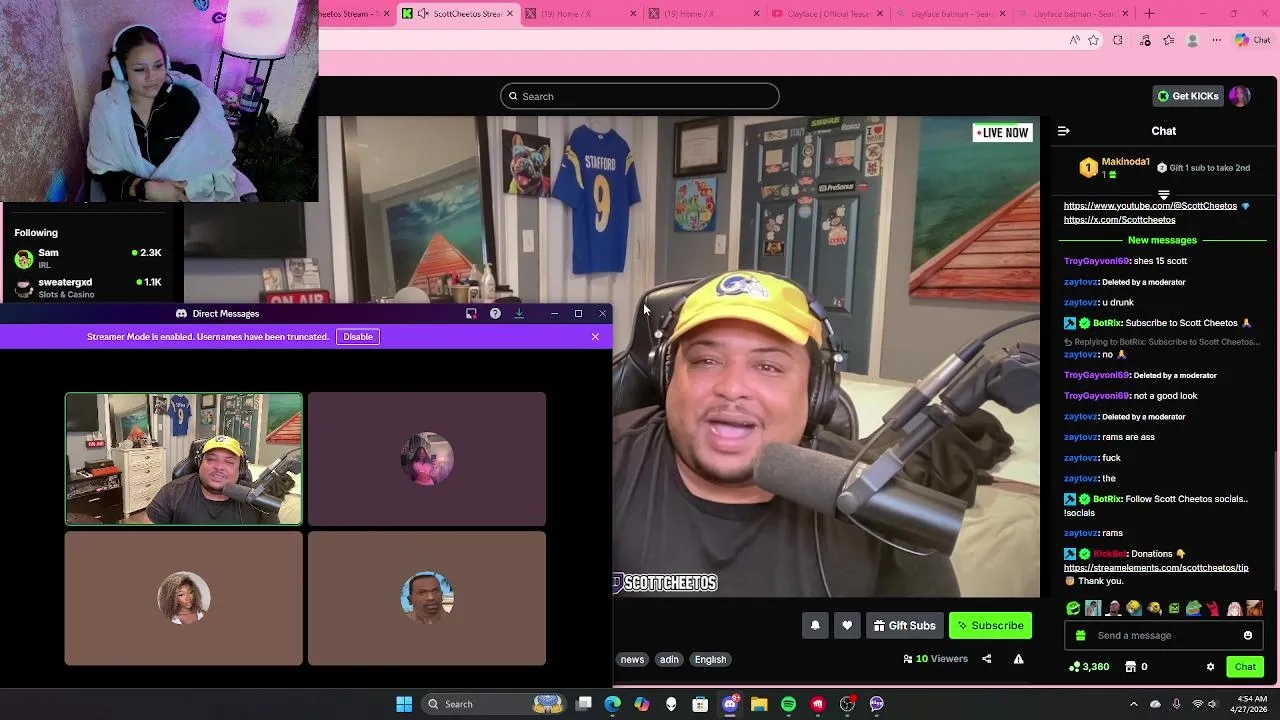1280x720 pixels.
Task: Collapse the chat panel with the arrow icon
Action: 1064,131
